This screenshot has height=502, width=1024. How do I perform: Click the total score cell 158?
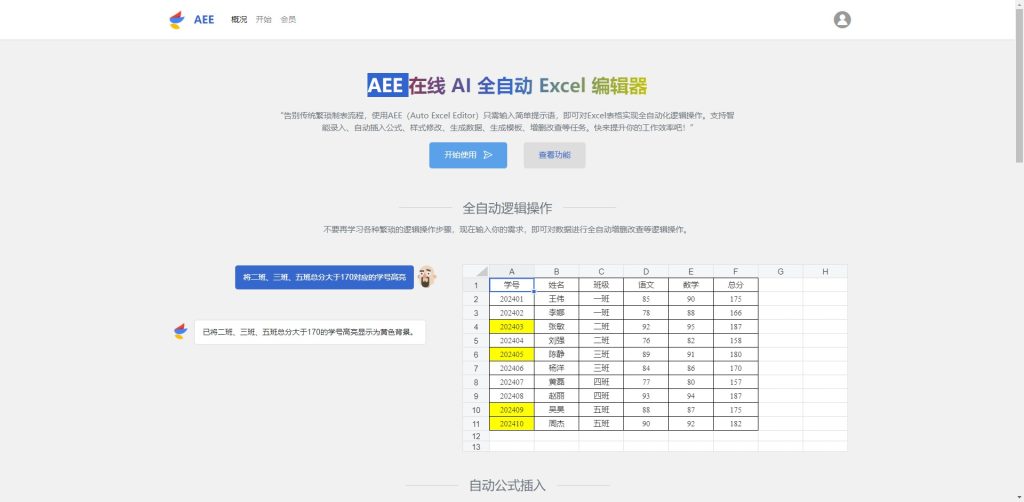coord(735,340)
